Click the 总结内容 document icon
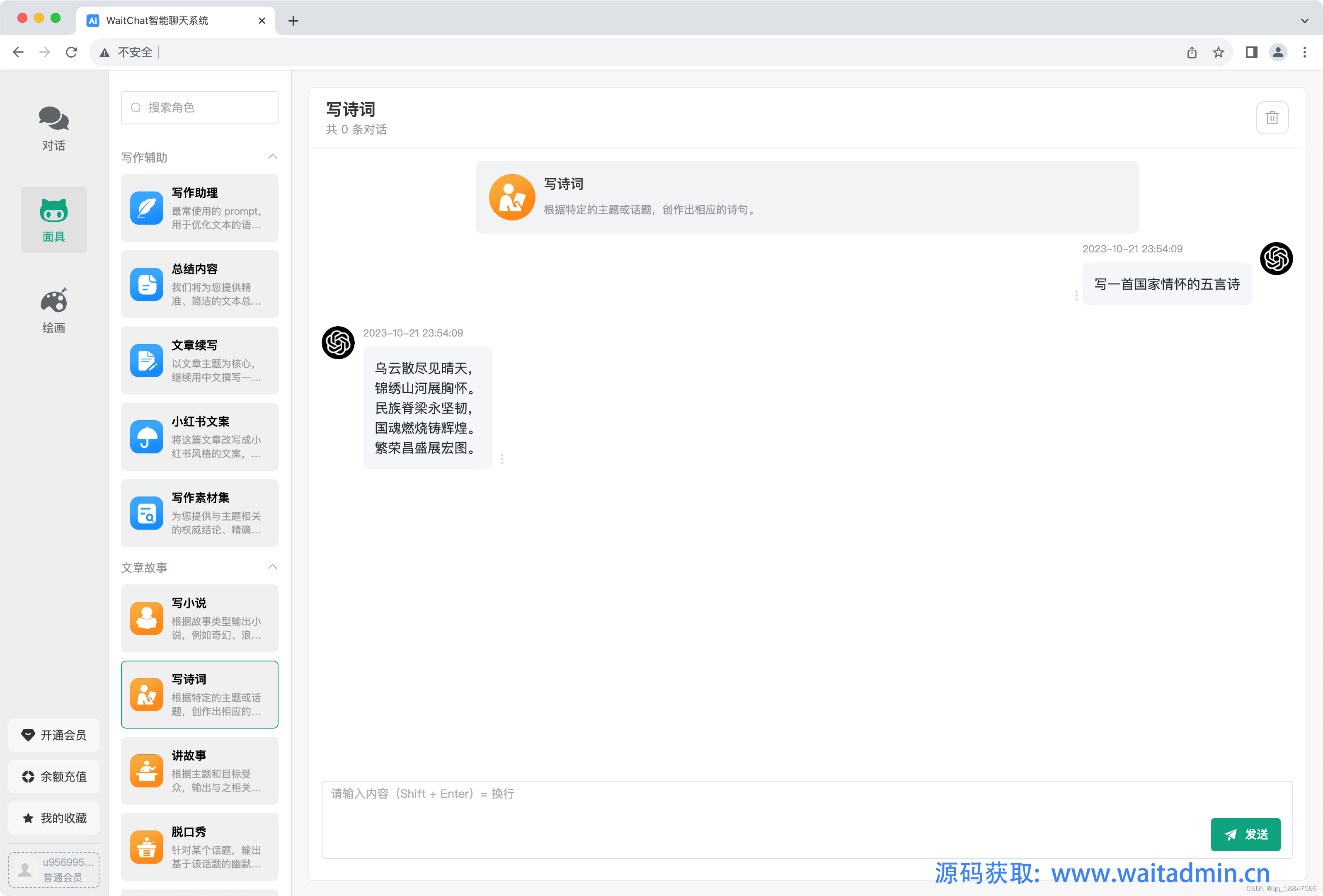 pos(147,284)
